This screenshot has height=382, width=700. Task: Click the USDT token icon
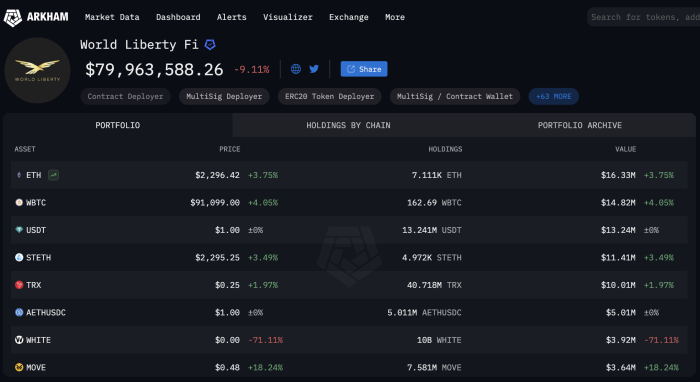coord(19,230)
